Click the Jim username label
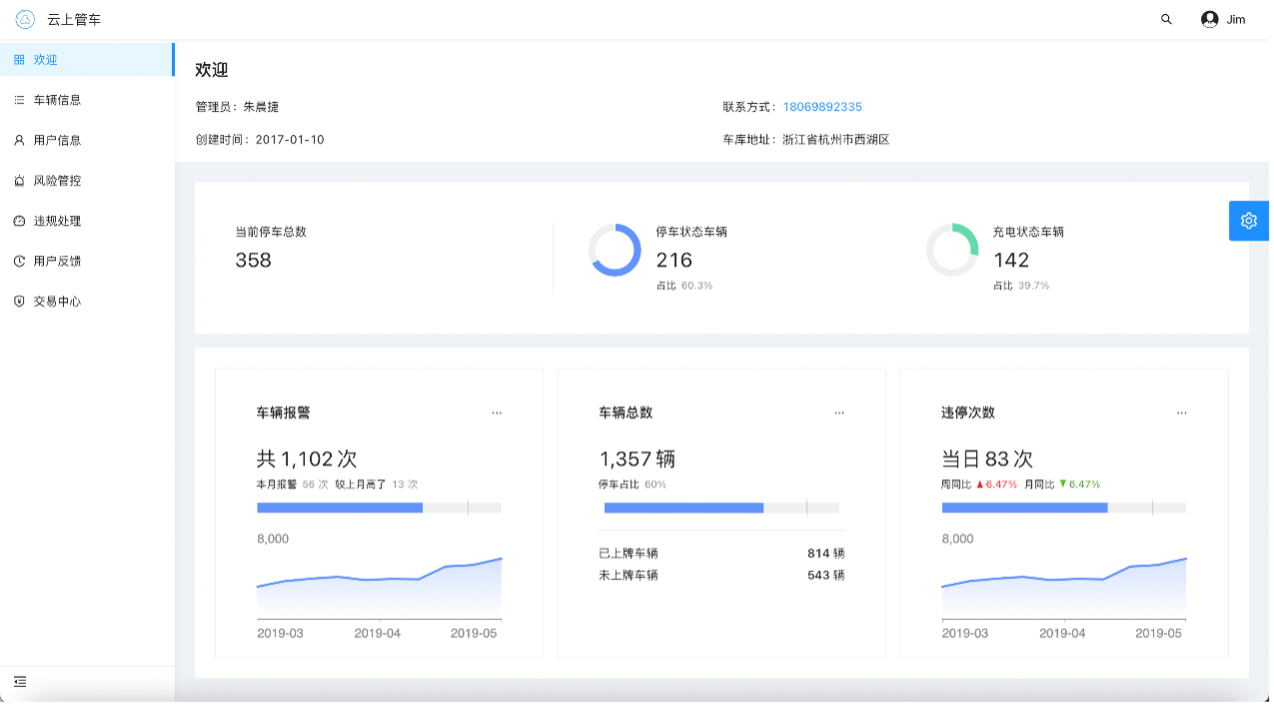This screenshot has width=1274, height=705. (x=1236, y=19)
